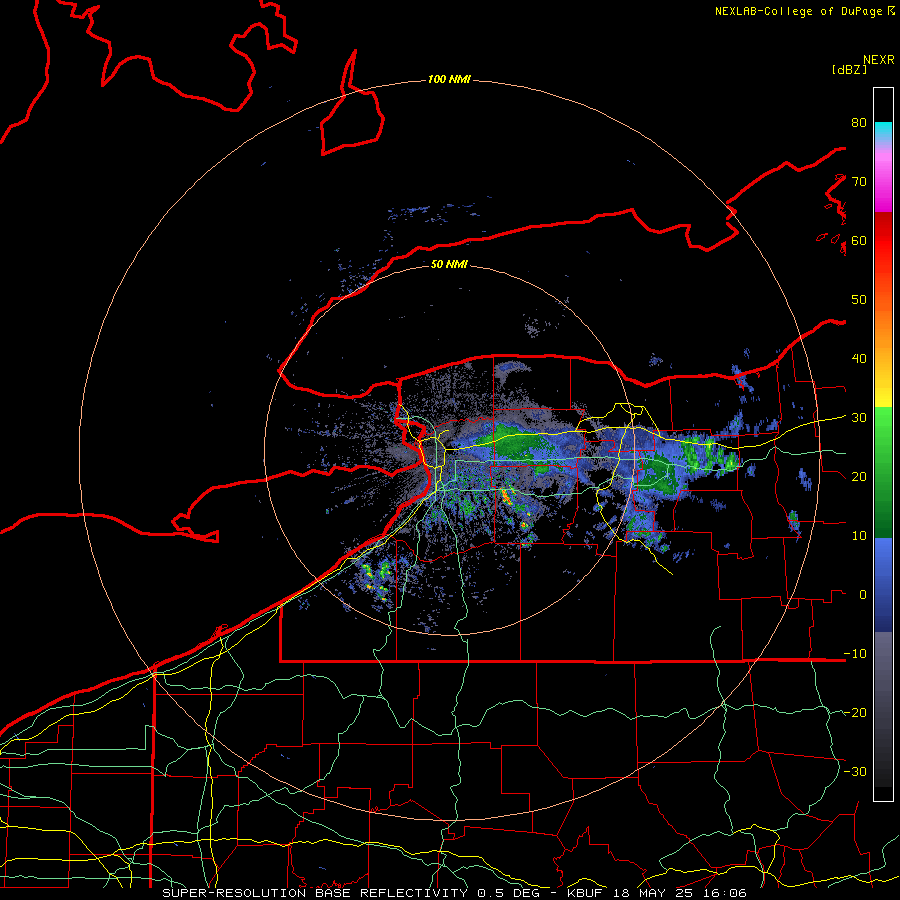Click the 80 value on the dBZ scale
The image size is (900, 900).
click(859, 123)
